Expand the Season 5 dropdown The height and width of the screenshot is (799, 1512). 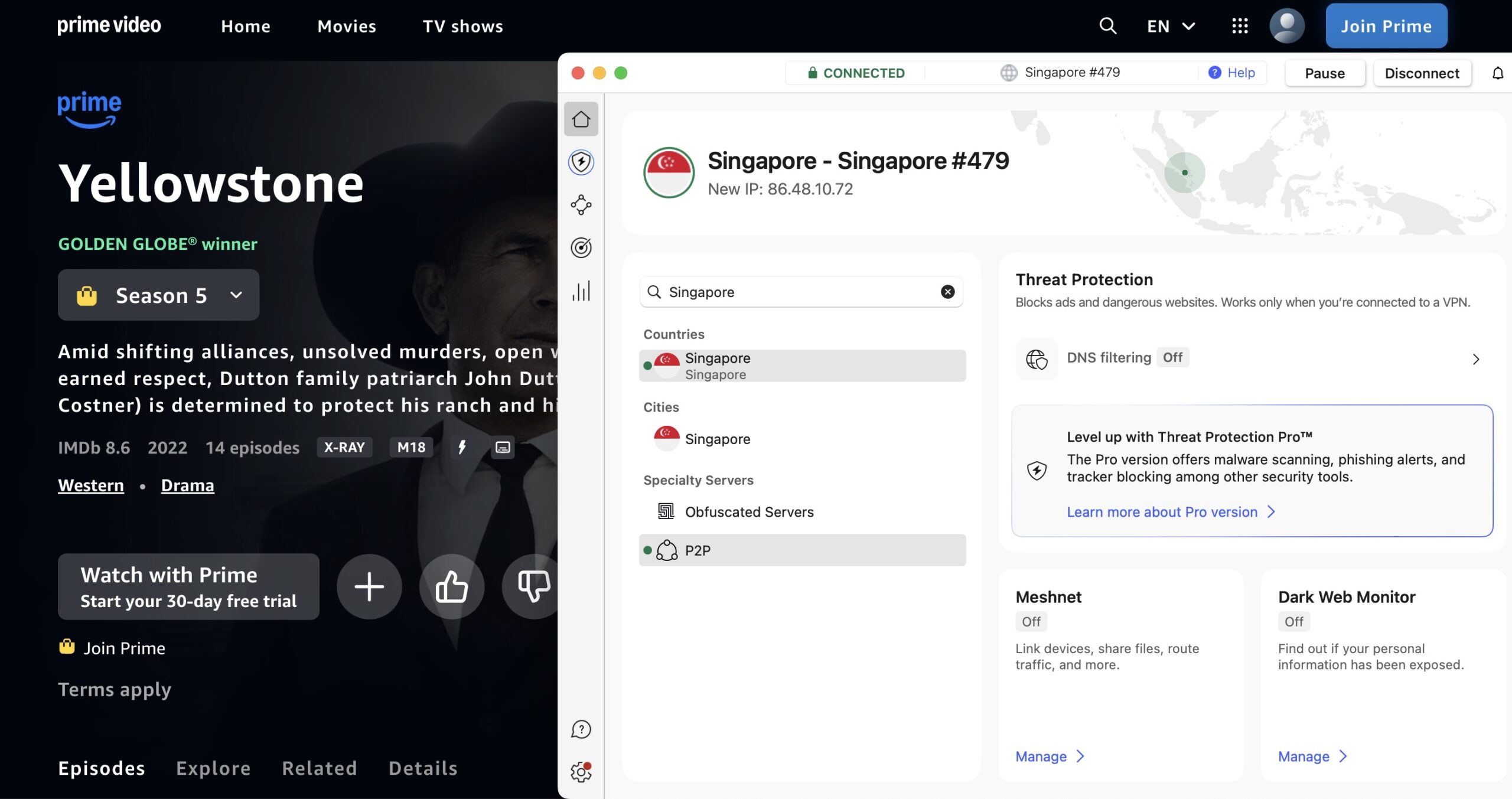158,295
